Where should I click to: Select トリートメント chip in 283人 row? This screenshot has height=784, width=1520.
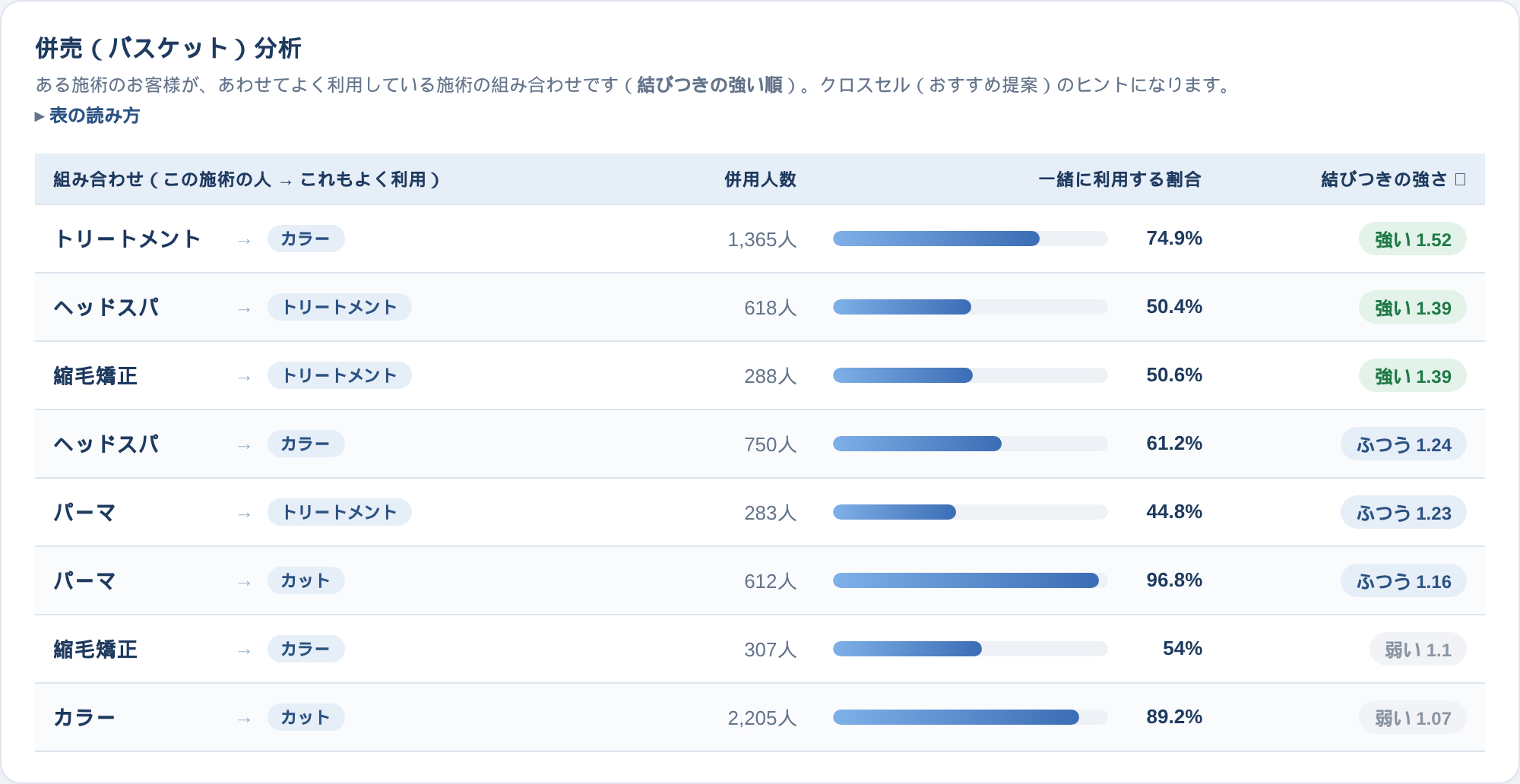(339, 512)
